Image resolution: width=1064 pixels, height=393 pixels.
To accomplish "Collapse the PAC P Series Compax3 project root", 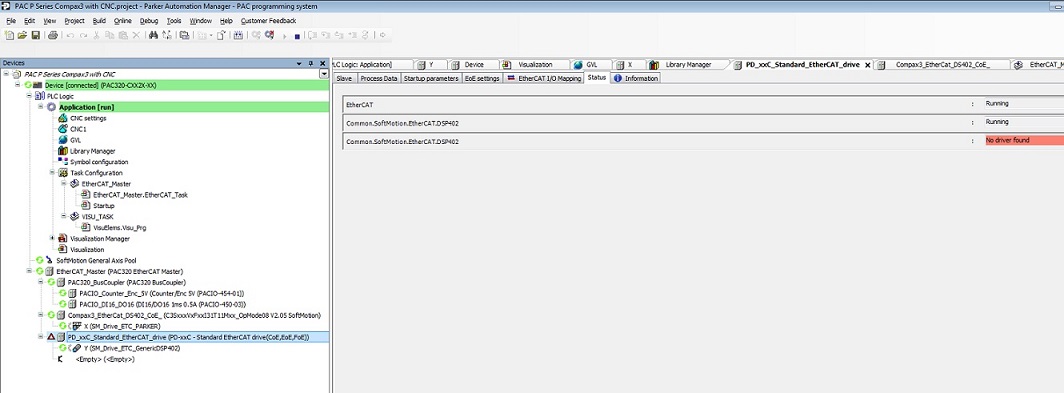I will pyautogui.click(x=6, y=74).
